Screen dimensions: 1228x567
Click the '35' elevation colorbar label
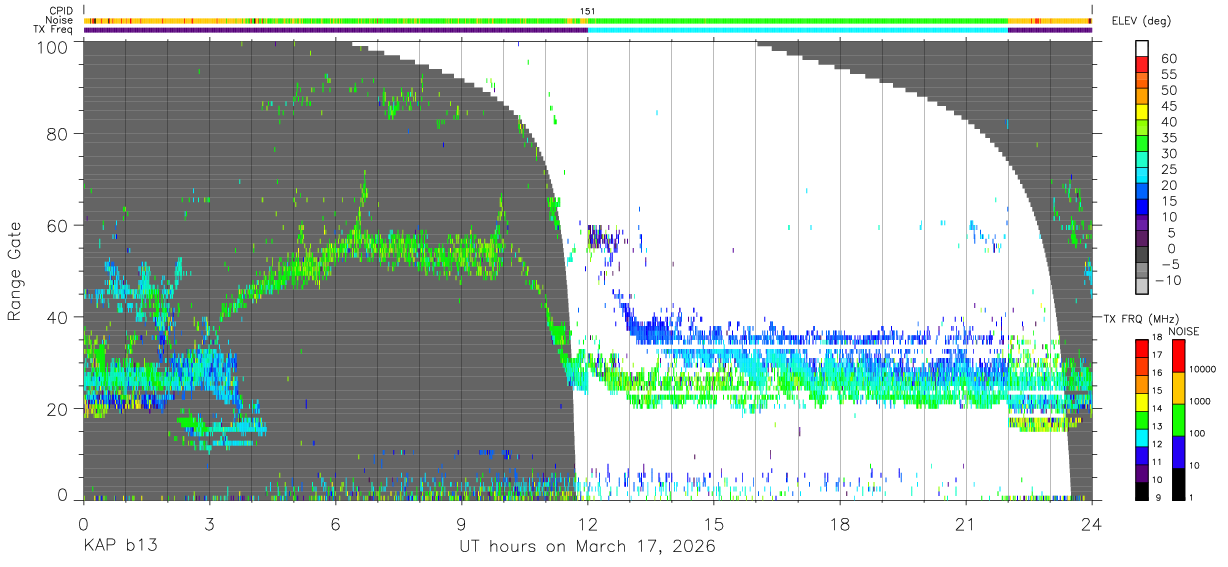point(1168,138)
